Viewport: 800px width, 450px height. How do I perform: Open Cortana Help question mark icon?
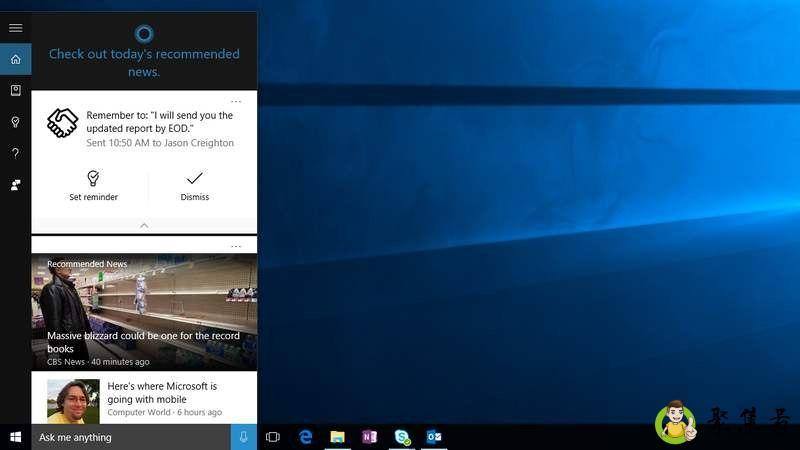(x=15, y=153)
